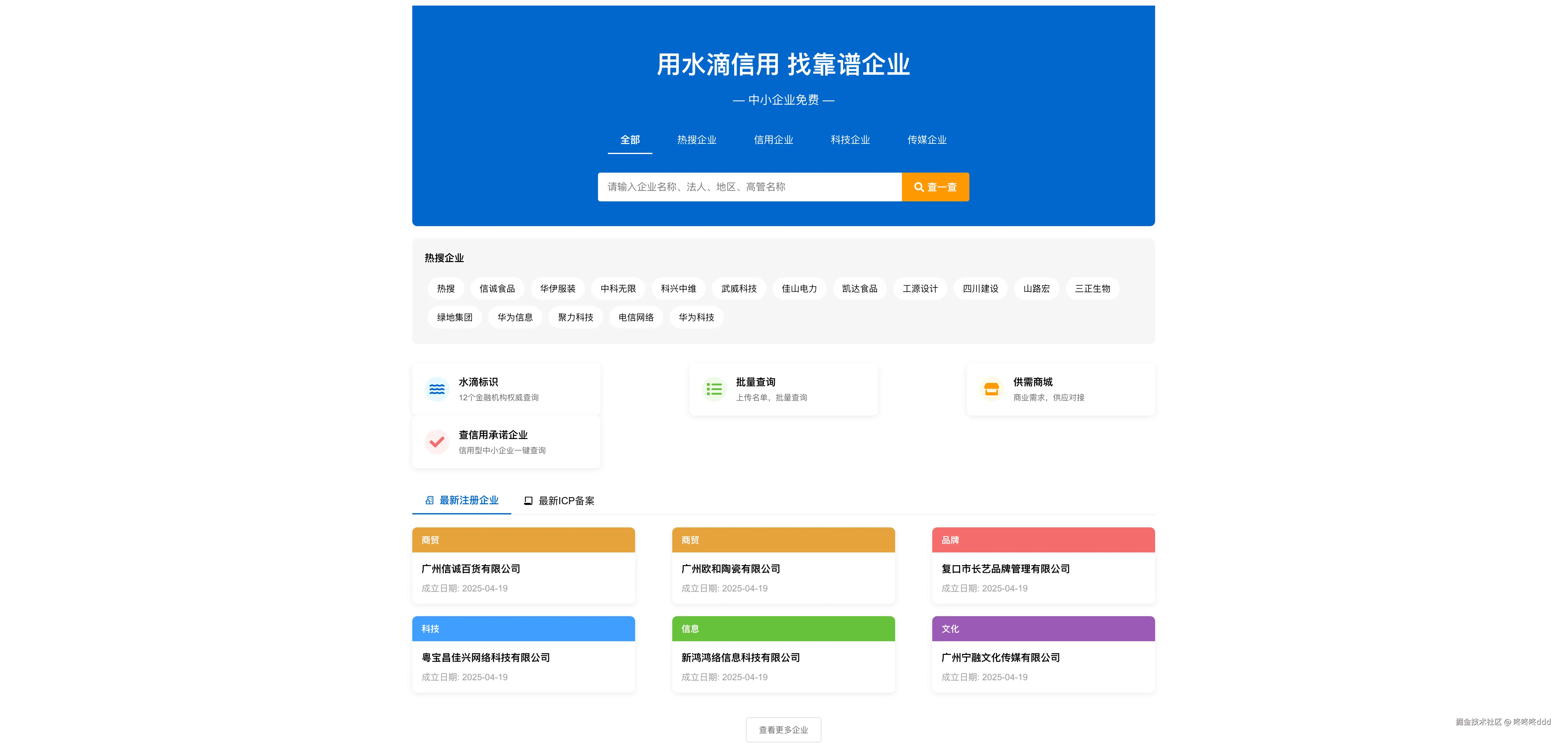Click the red checkmark icon for 查信用承诺企业
Image resolution: width=1568 pixels, height=743 pixels.
click(436, 442)
